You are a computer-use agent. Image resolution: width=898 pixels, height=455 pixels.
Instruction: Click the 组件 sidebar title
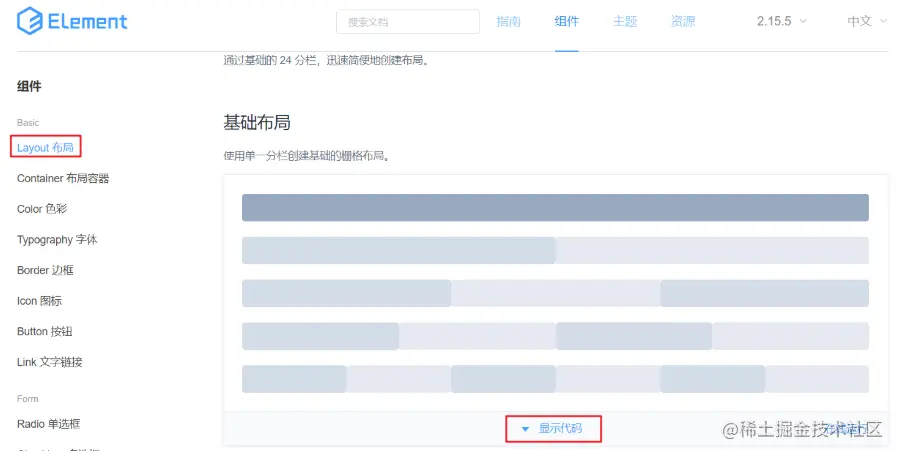coord(29,87)
